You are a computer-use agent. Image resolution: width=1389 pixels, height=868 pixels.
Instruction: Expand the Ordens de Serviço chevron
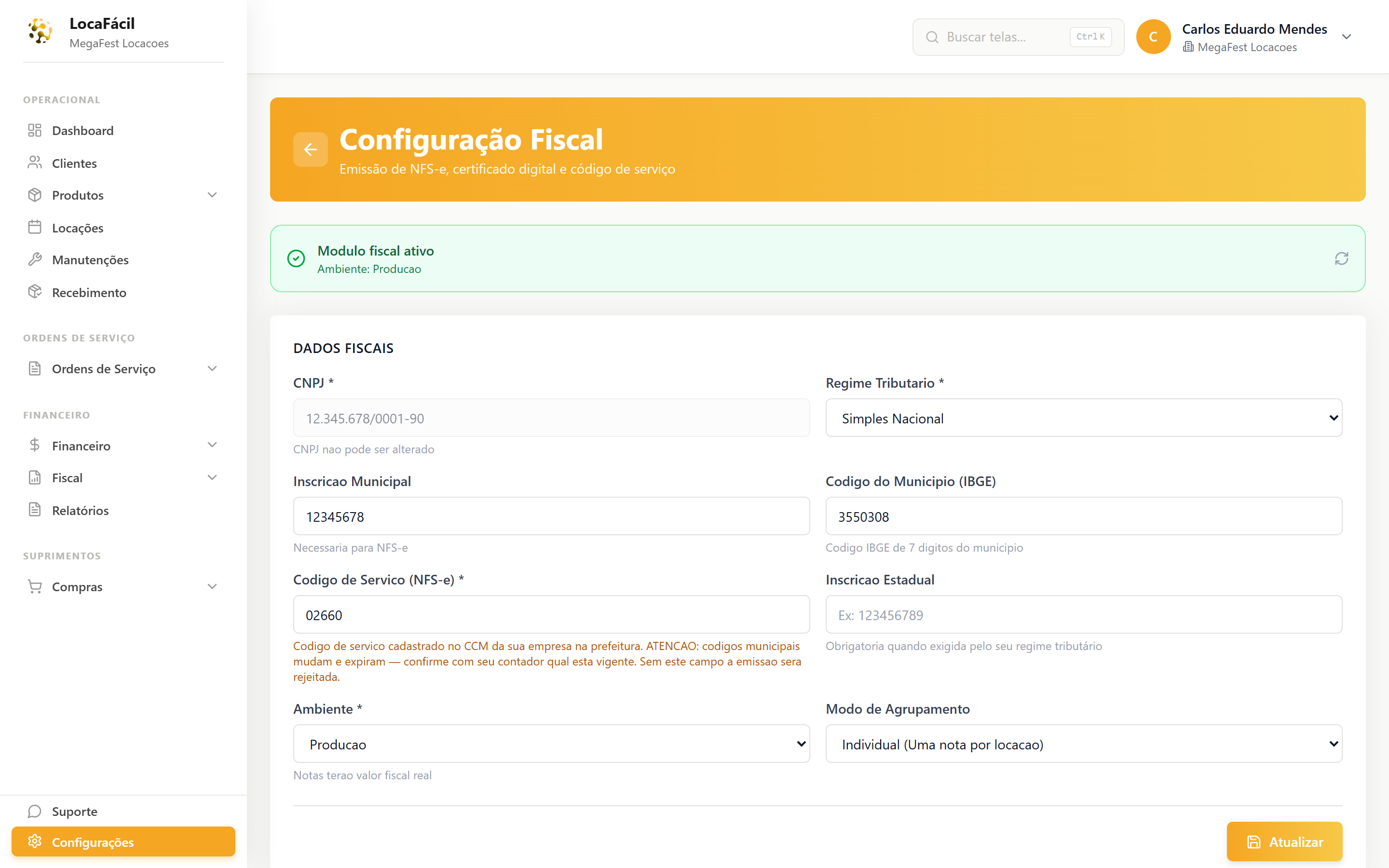pyautogui.click(x=212, y=368)
